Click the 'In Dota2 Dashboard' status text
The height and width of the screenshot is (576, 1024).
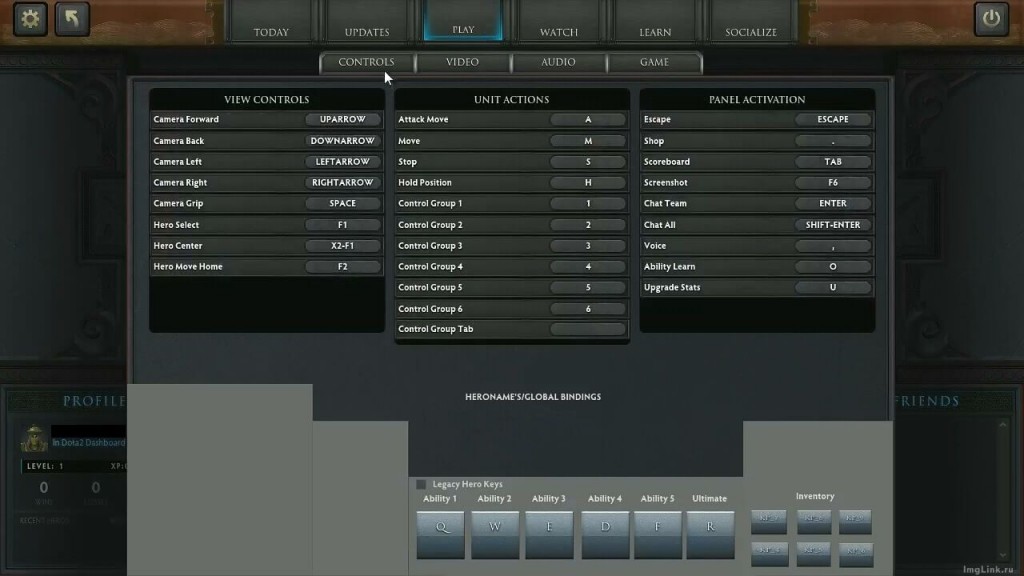tap(88, 443)
